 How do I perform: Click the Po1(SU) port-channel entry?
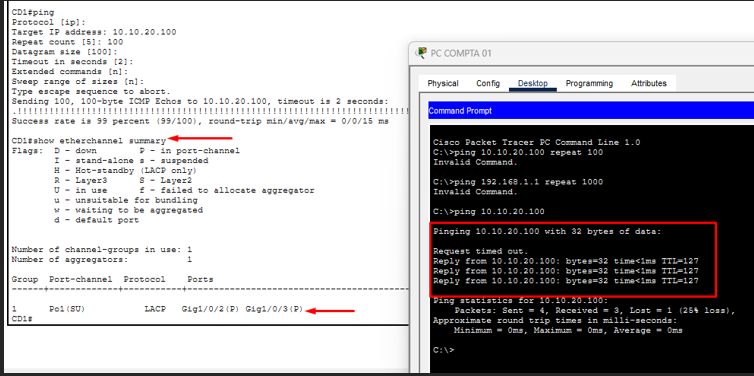[67, 309]
